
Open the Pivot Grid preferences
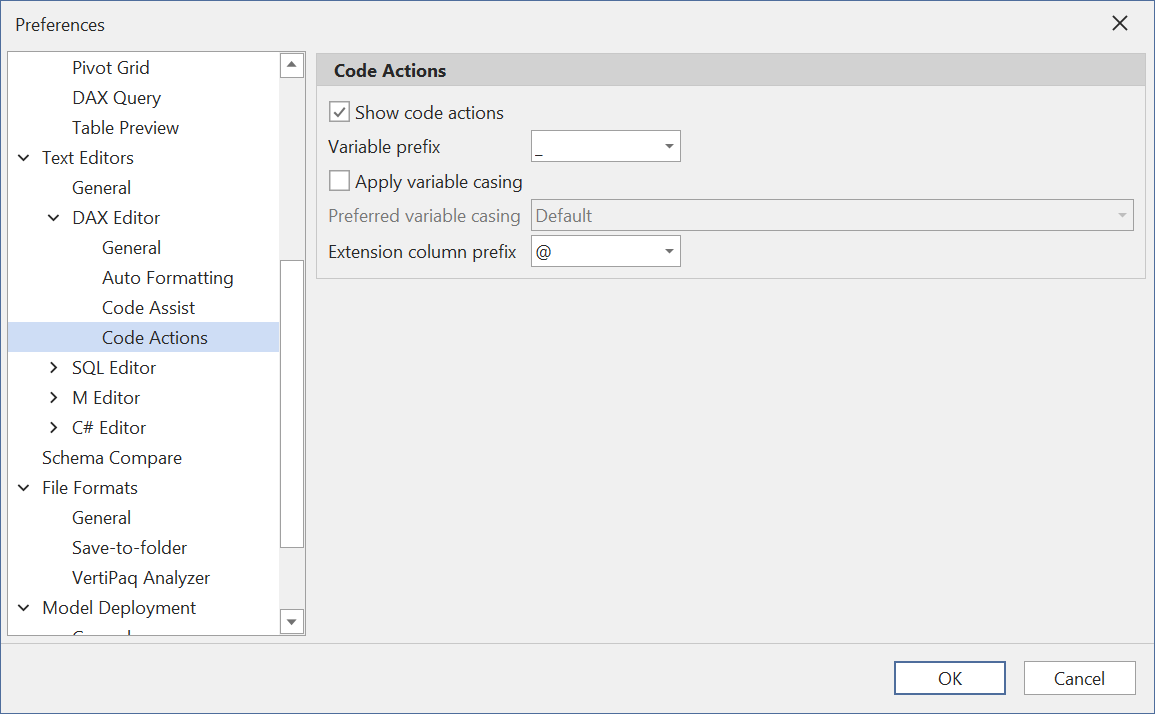(111, 67)
